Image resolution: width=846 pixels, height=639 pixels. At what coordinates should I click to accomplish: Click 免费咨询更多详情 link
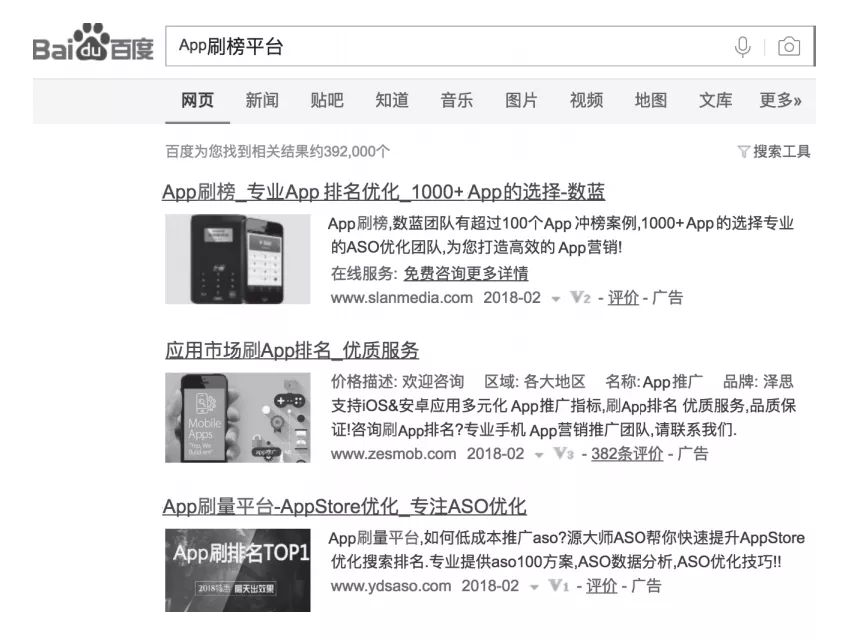[466, 274]
